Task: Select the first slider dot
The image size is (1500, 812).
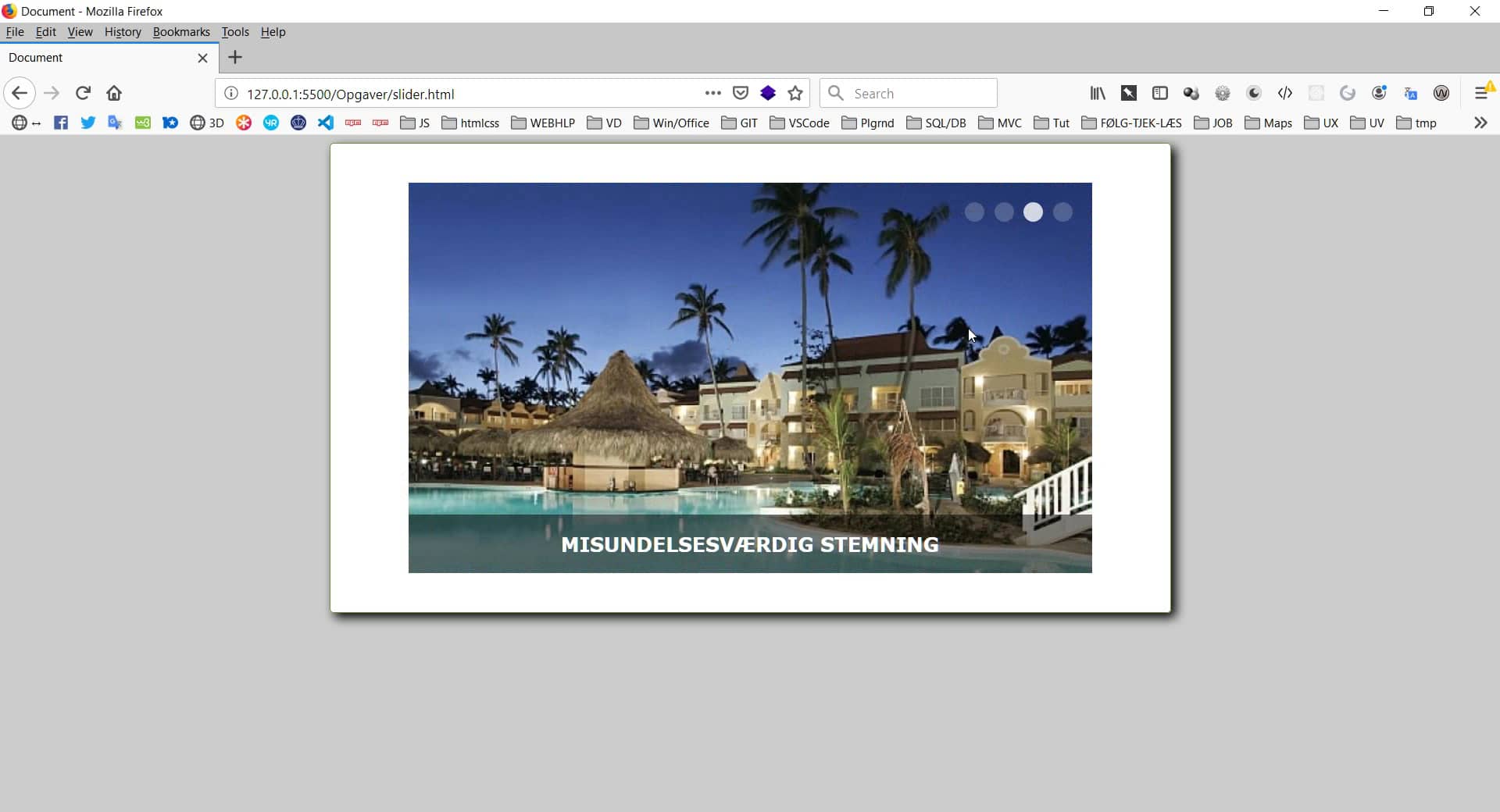Action: pos(974,212)
